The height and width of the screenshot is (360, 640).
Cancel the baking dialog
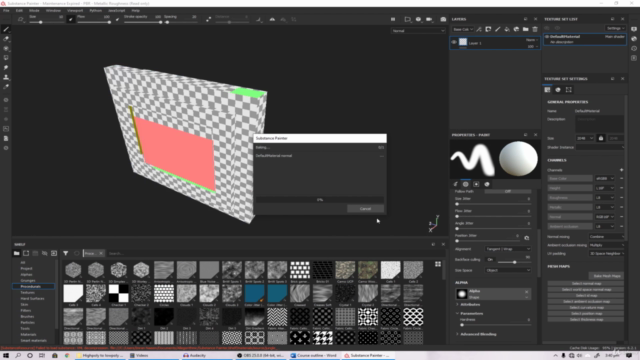pyautogui.click(x=365, y=209)
